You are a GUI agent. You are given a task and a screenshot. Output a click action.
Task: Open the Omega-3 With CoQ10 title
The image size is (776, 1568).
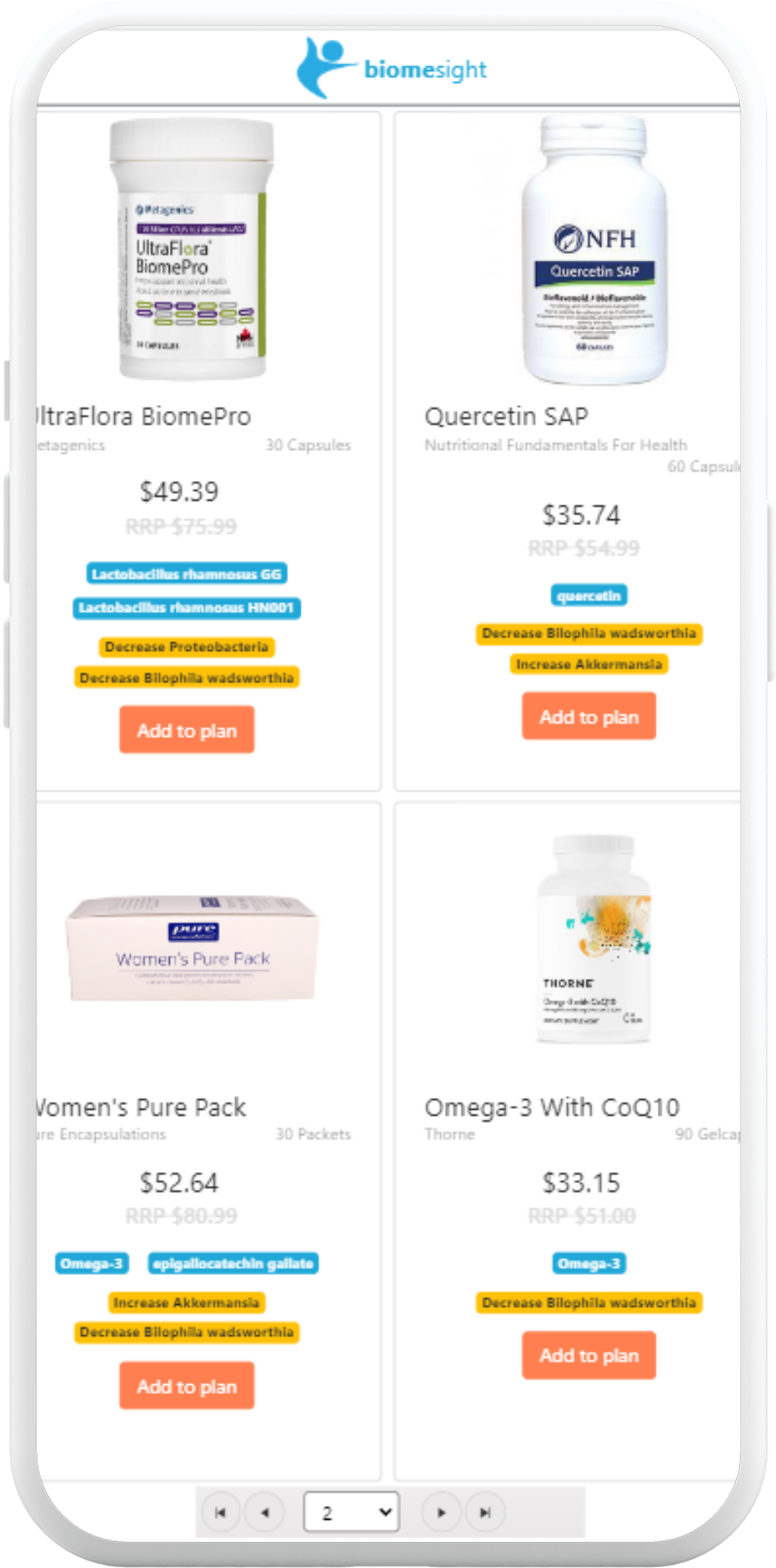coord(552,1107)
